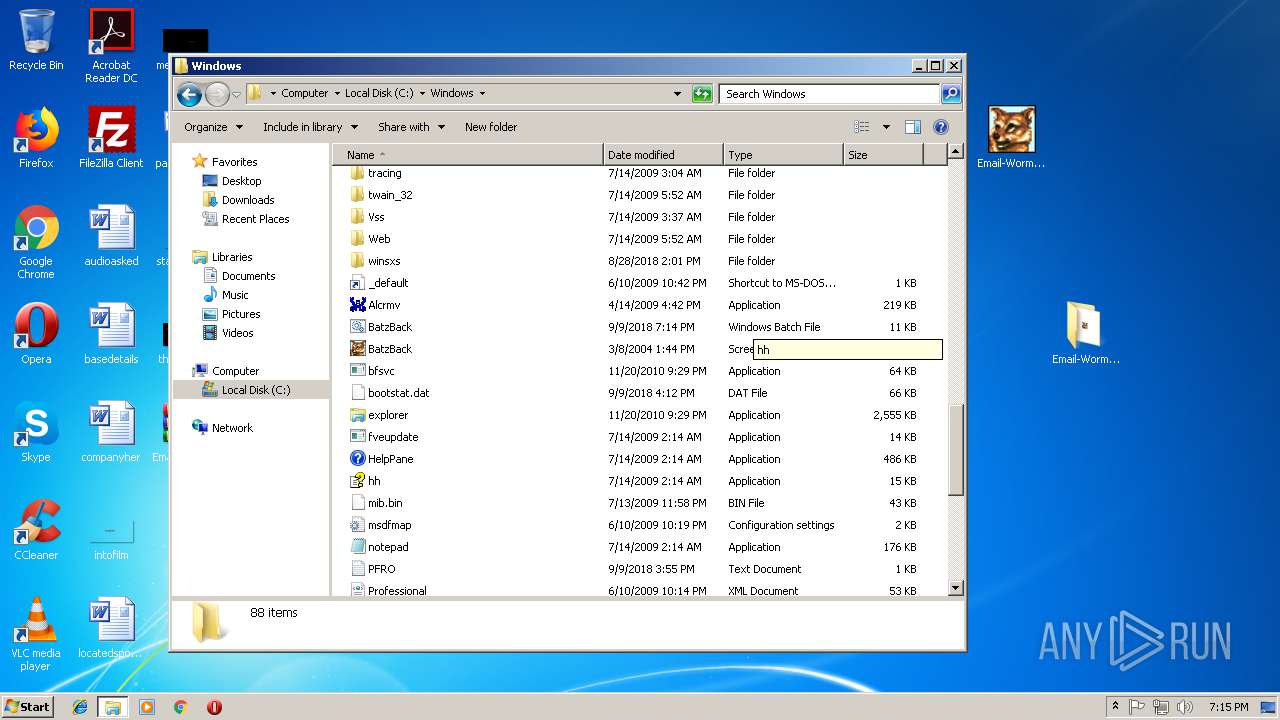Click the New folder button
This screenshot has height=720, width=1280.
(491, 127)
